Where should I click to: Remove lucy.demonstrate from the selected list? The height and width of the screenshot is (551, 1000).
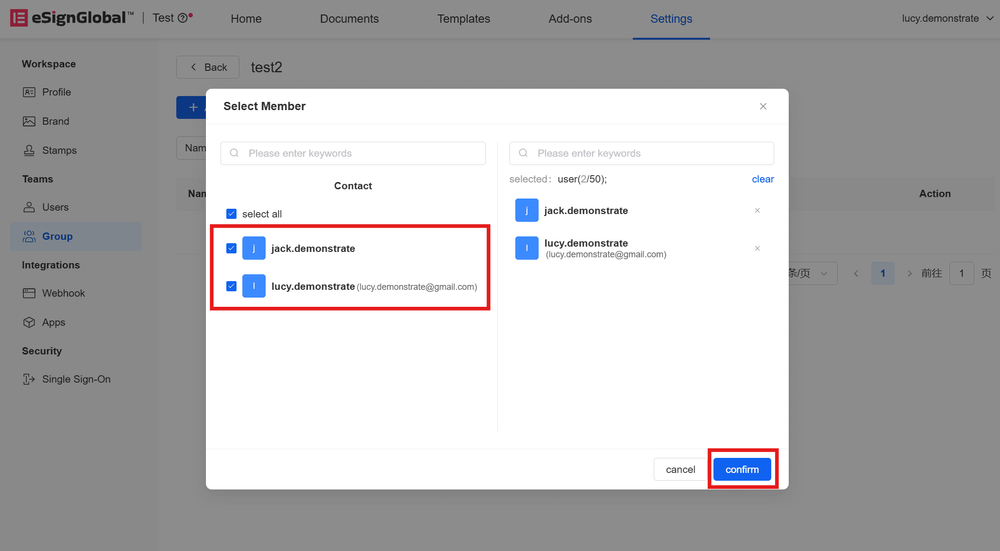click(757, 248)
